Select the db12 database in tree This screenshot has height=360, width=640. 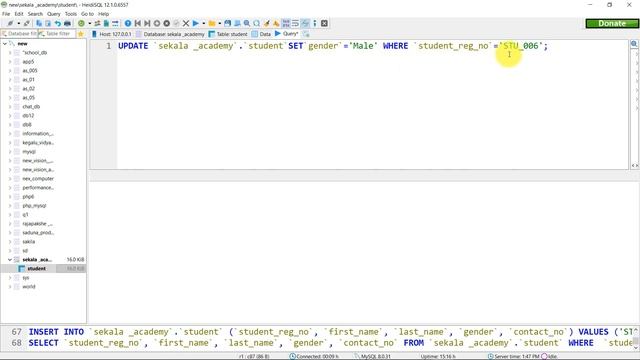[x=28, y=116]
